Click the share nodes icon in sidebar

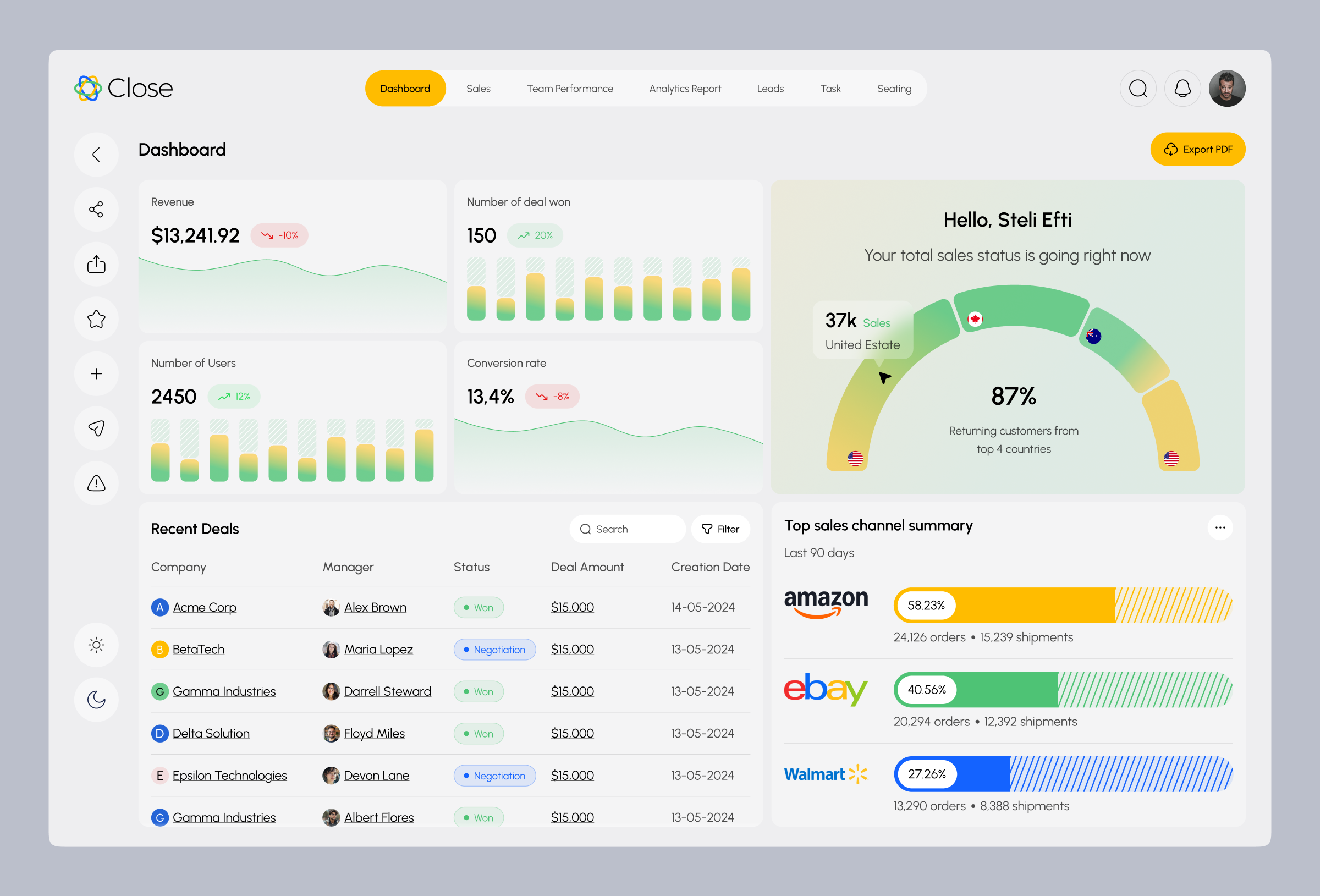pos(96,209)
